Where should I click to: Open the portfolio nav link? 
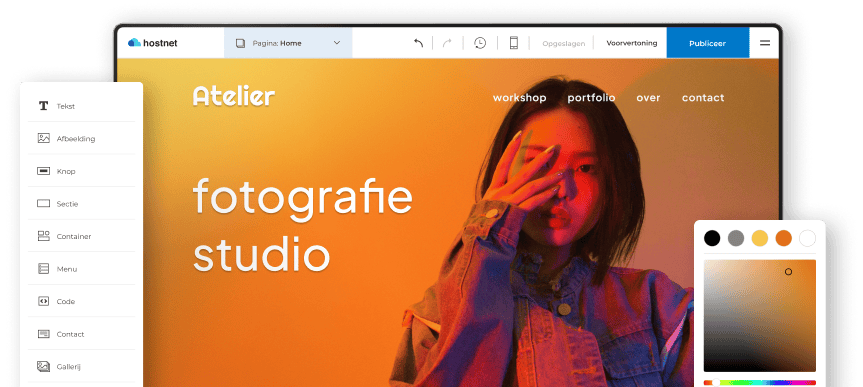pos(592,98)
